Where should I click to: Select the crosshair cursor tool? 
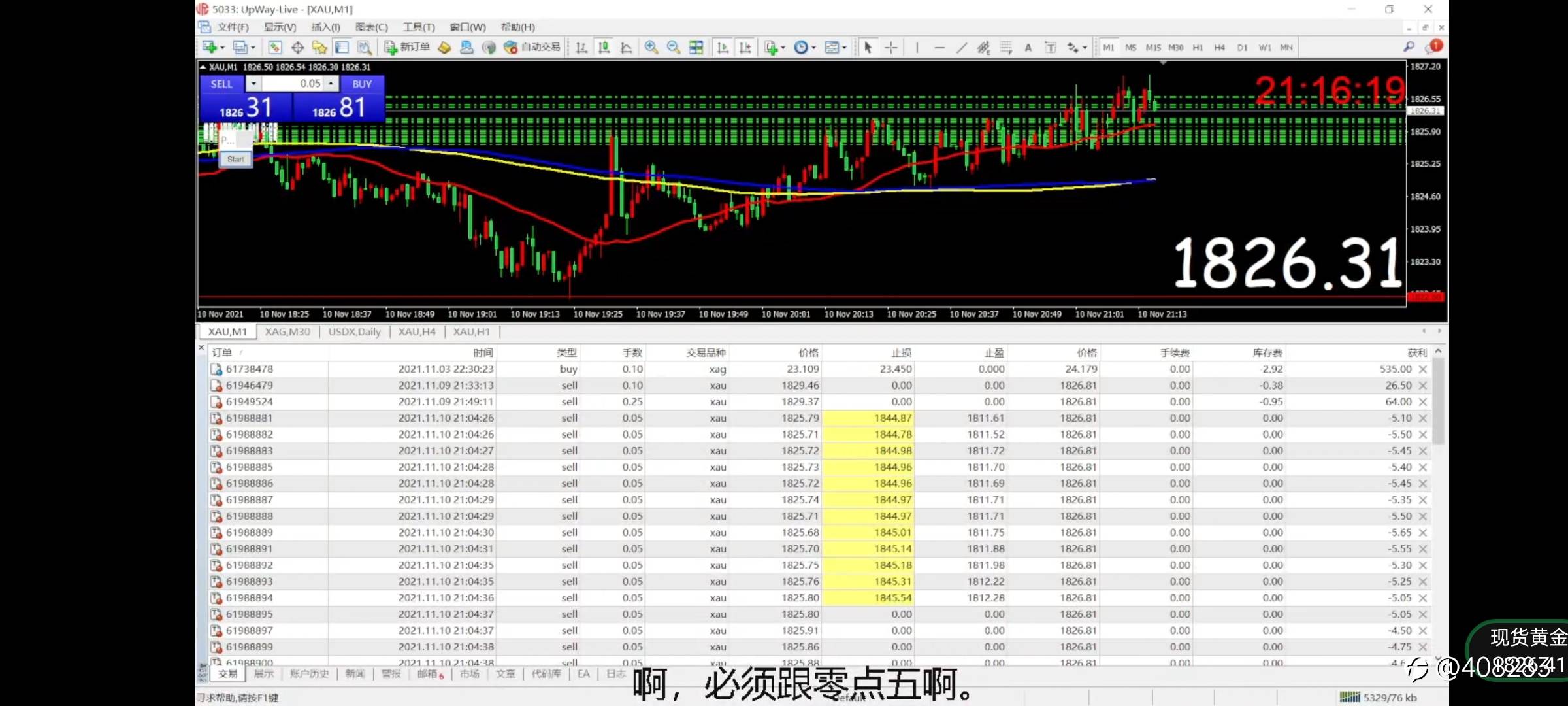[x=890, y=47]
